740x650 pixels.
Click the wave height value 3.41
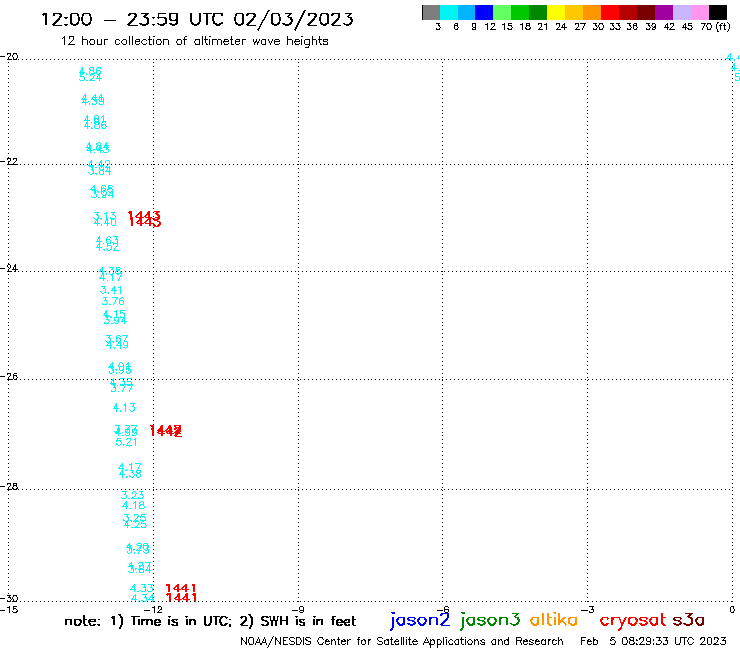tap(111, 290)
